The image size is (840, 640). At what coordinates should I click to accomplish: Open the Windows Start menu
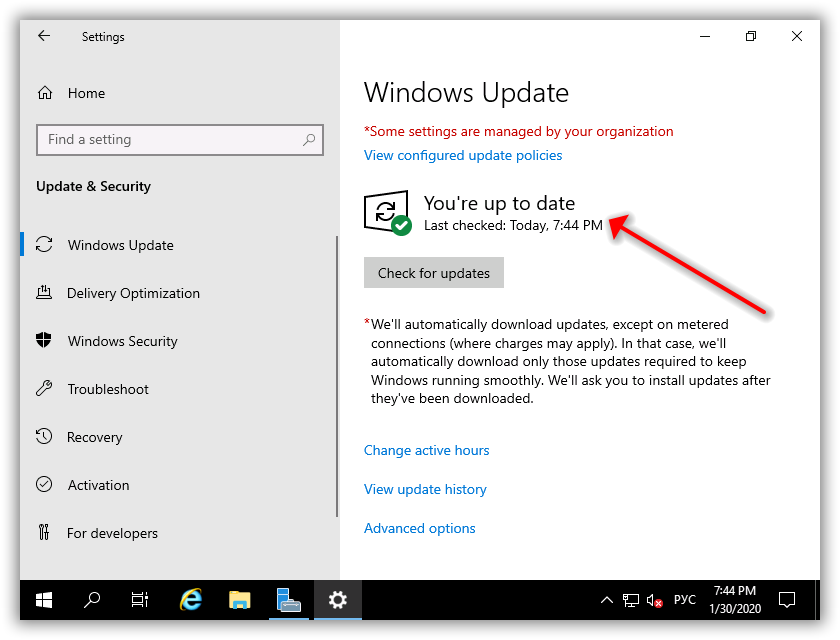click(44, 600)
